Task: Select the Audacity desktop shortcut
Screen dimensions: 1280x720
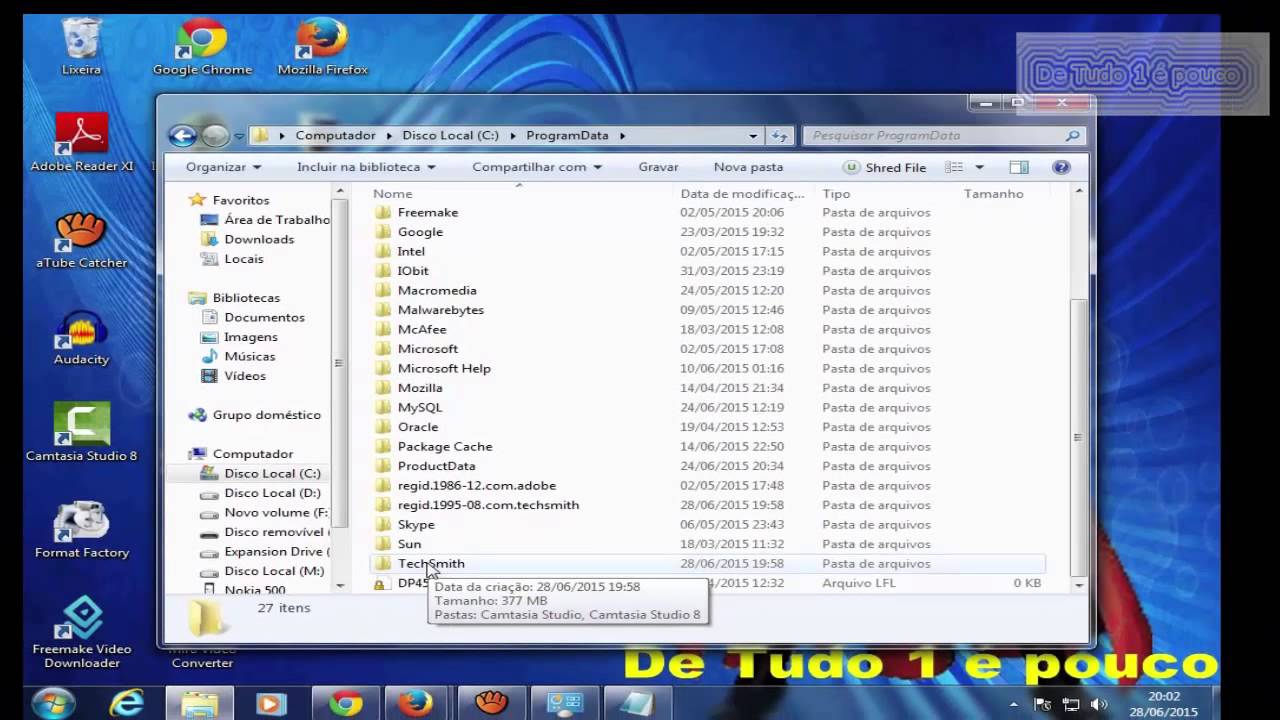Action: tap(82, 338)
